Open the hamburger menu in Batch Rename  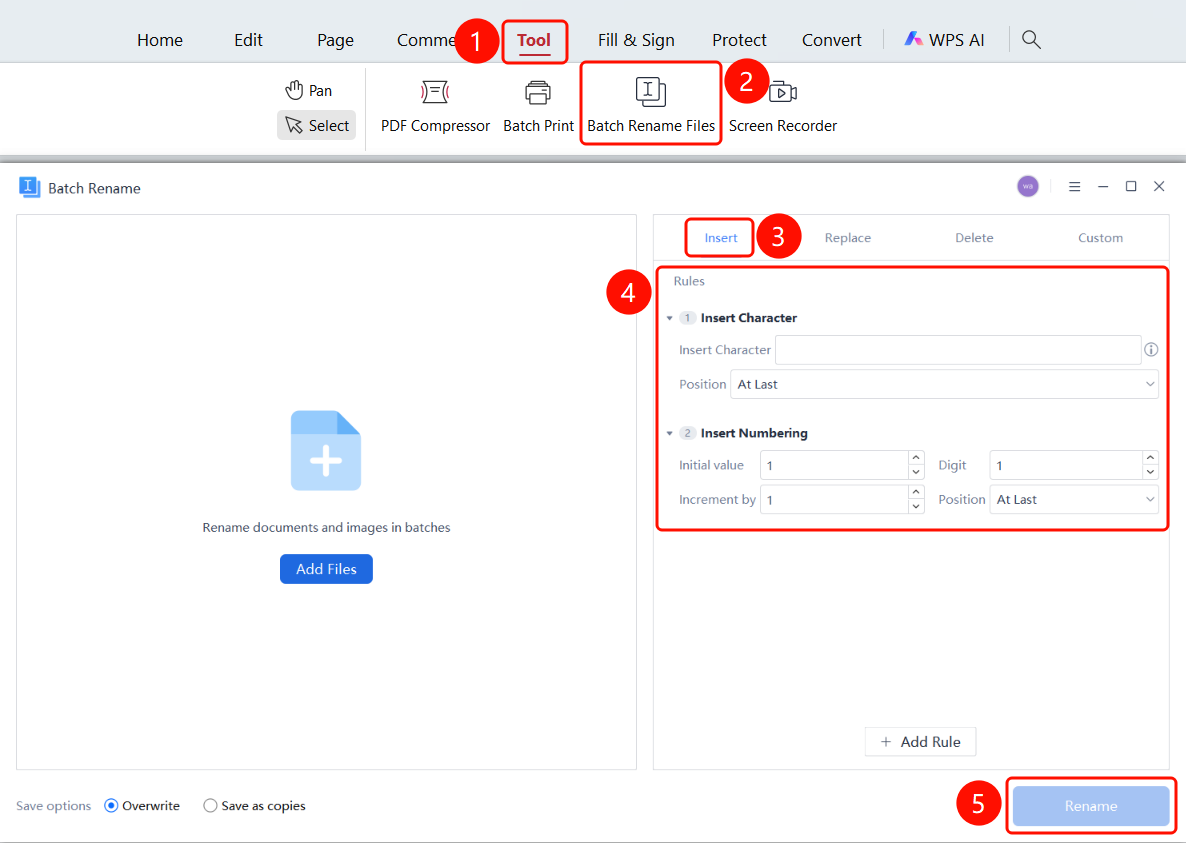tap(1074, 187)
